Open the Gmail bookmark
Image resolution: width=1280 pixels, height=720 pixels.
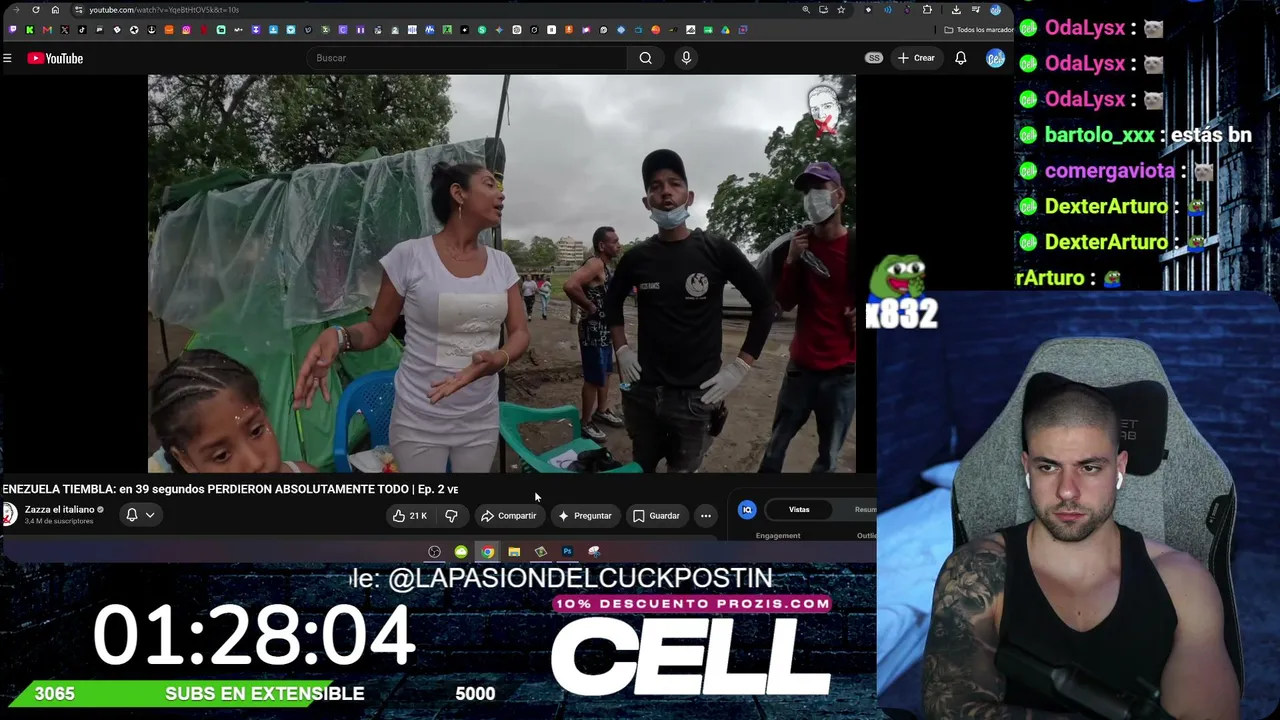click(47, 30)
